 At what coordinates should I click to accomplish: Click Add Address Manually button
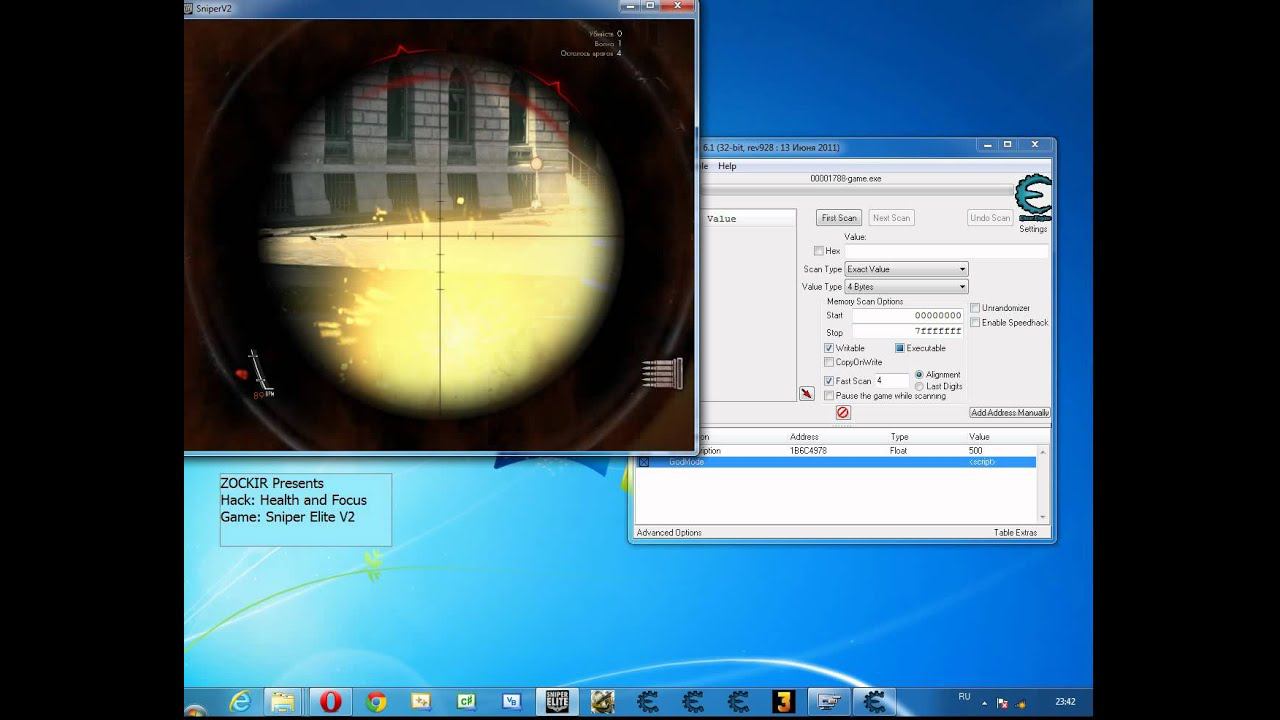[x=1009, y=413]
